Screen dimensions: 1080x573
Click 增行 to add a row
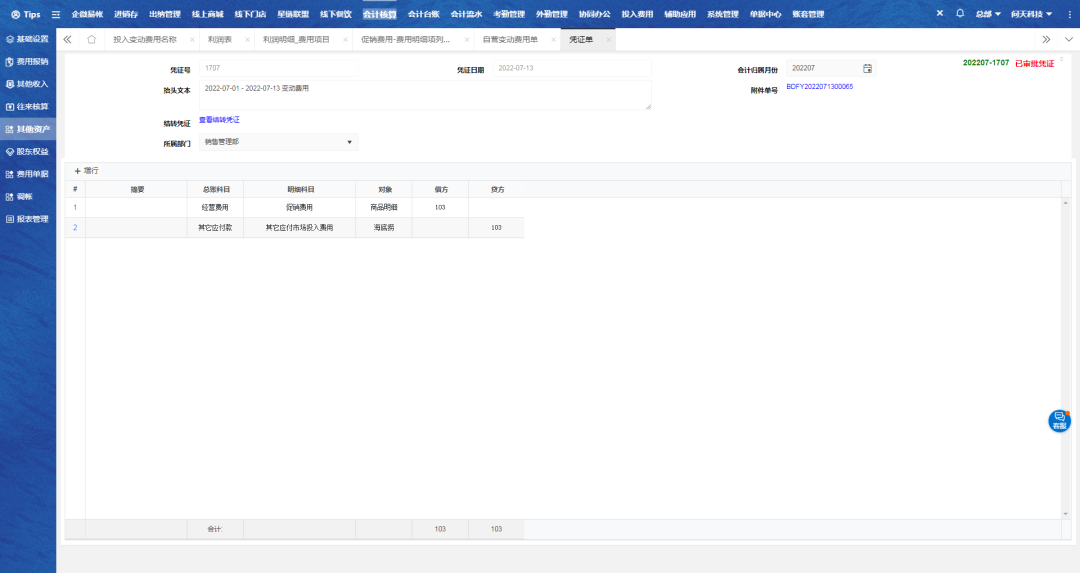click(86, 171)
